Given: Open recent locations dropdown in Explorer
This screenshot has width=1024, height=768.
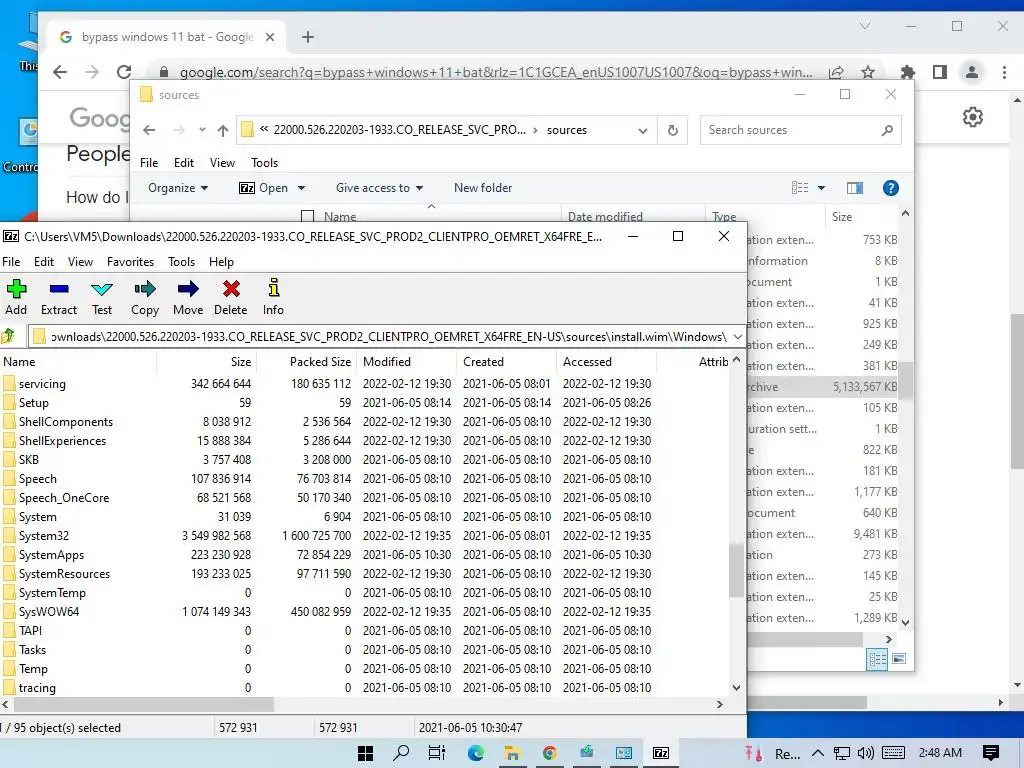Looking at the screenshot, I should (x=202, y=130).
